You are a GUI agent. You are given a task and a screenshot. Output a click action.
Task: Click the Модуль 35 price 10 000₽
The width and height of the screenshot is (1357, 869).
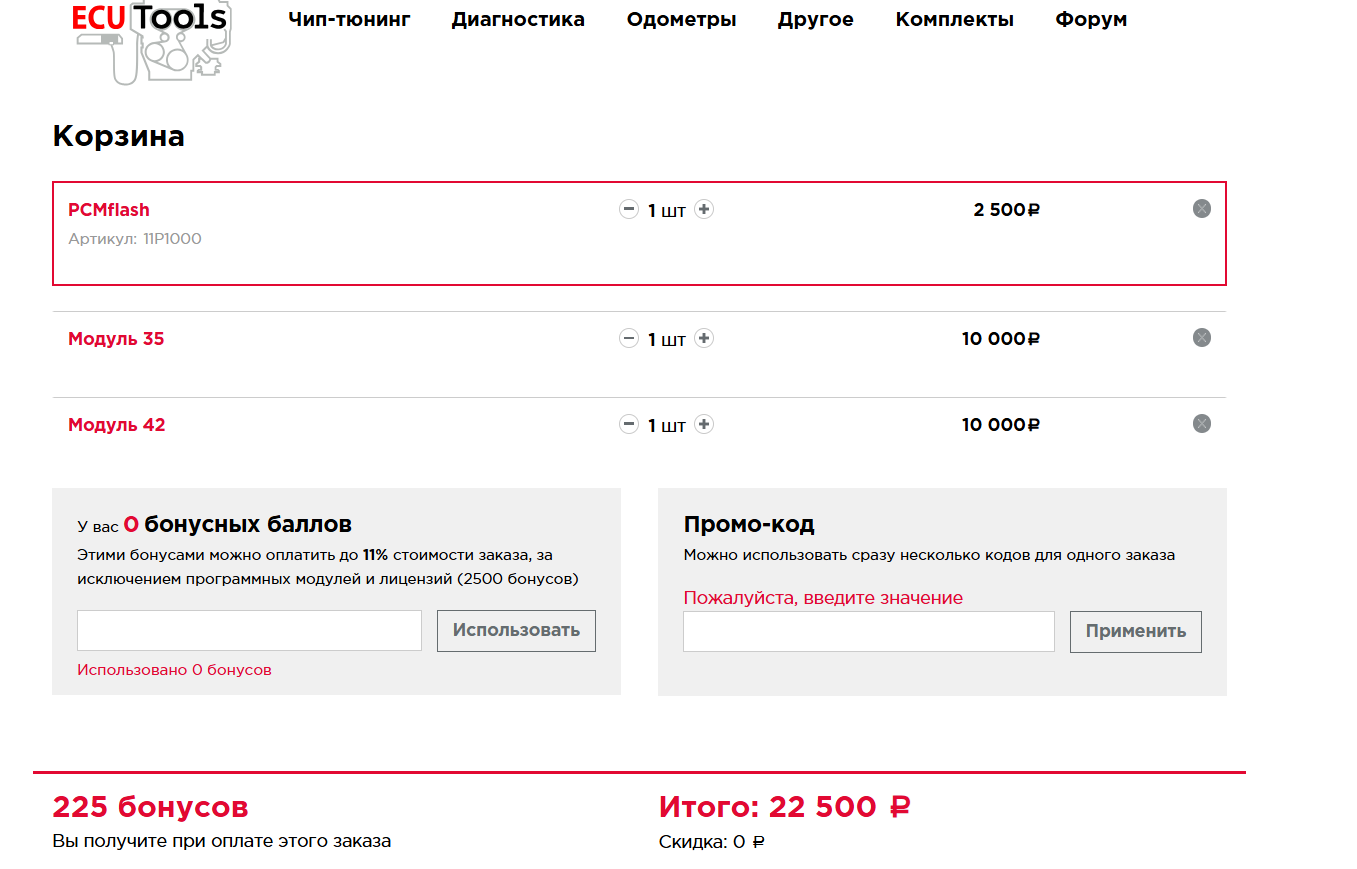(1001, 339)
